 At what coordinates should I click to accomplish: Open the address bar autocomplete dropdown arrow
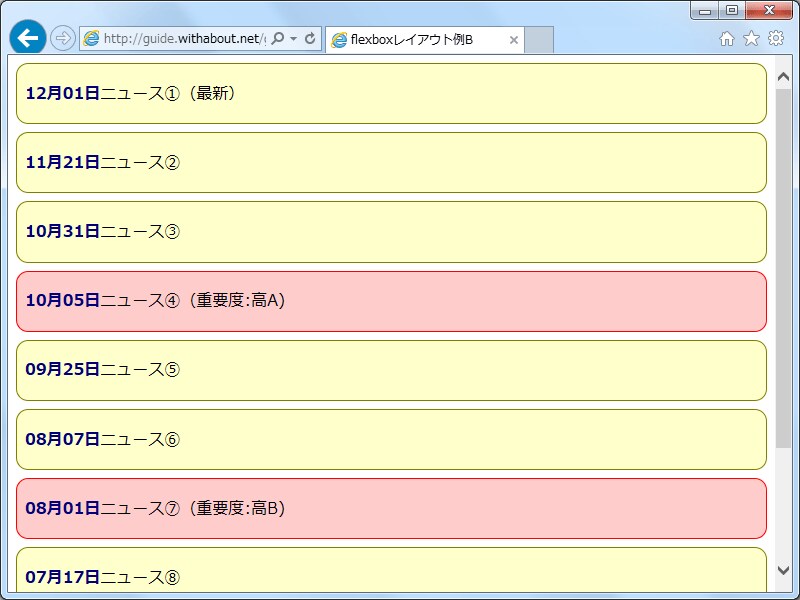(293, 38)
